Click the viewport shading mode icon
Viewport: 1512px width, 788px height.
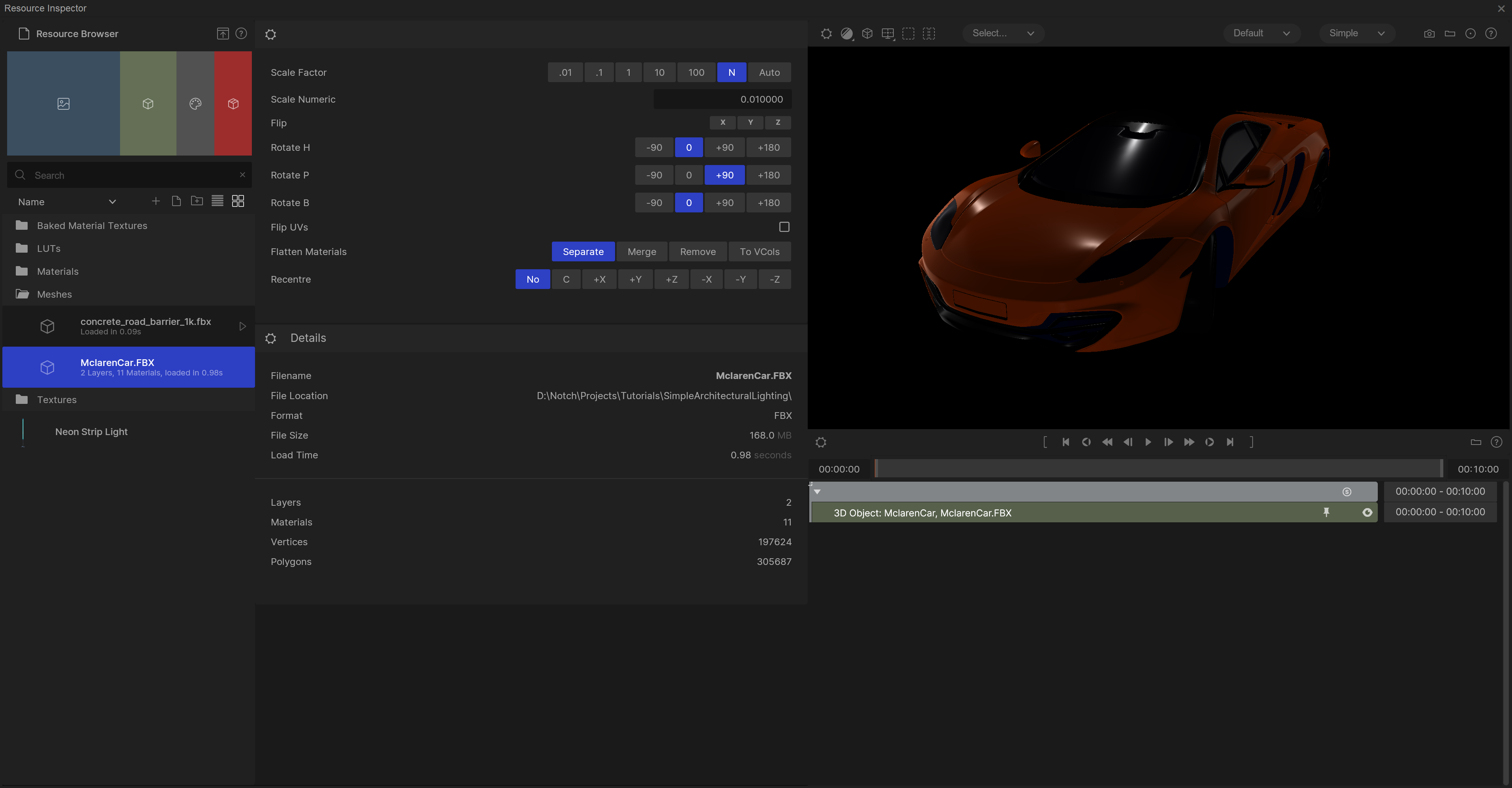[846, 34]
